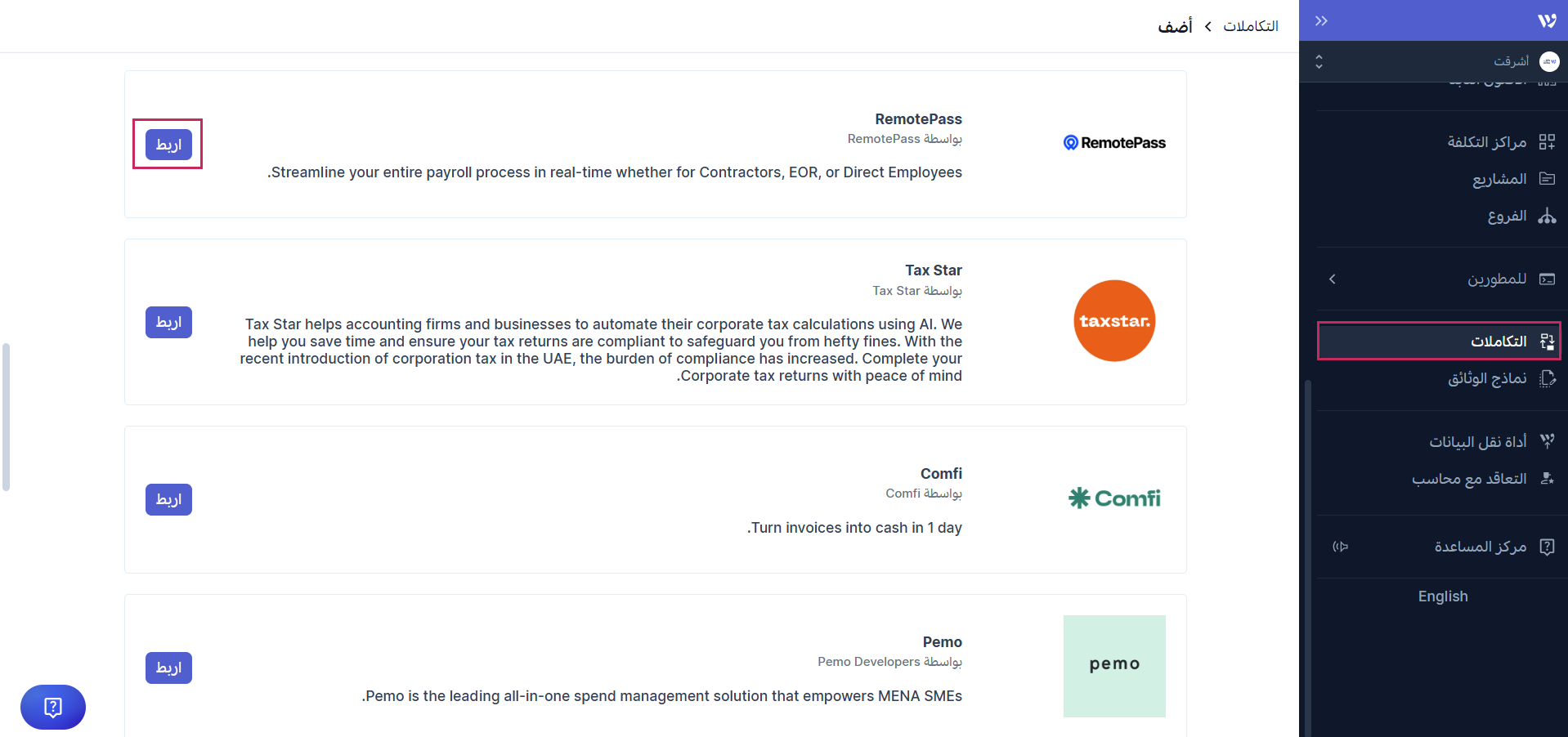Click the document templates icon

click(x=1546, y=378)
